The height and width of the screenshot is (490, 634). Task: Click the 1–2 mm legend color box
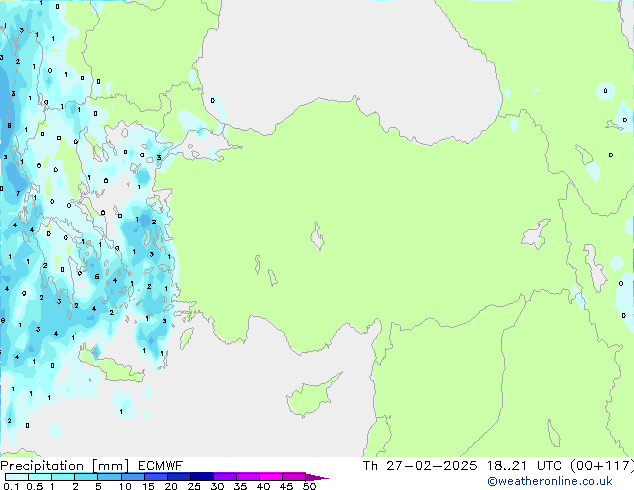63,477
